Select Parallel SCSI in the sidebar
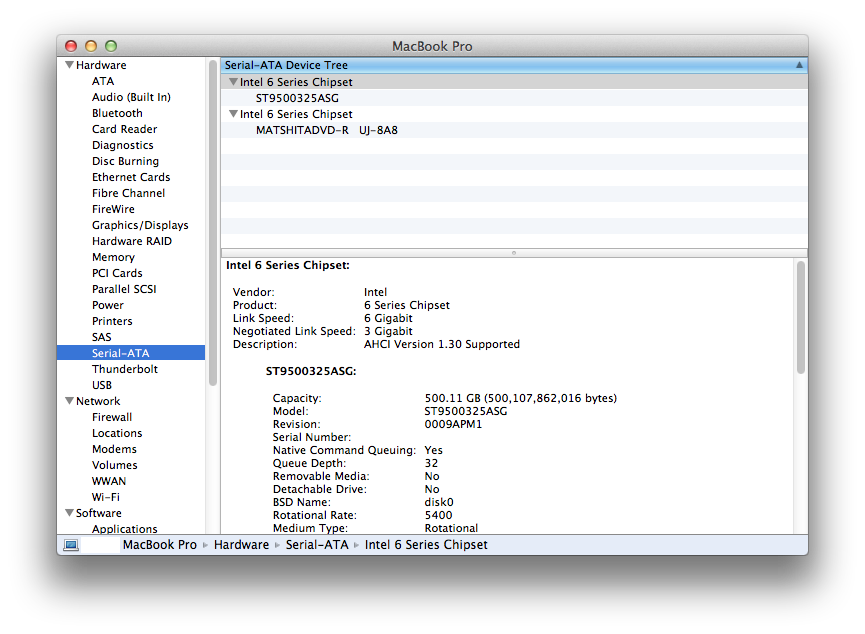This screenshot has width=865, height=634. (x=124, y=289)
